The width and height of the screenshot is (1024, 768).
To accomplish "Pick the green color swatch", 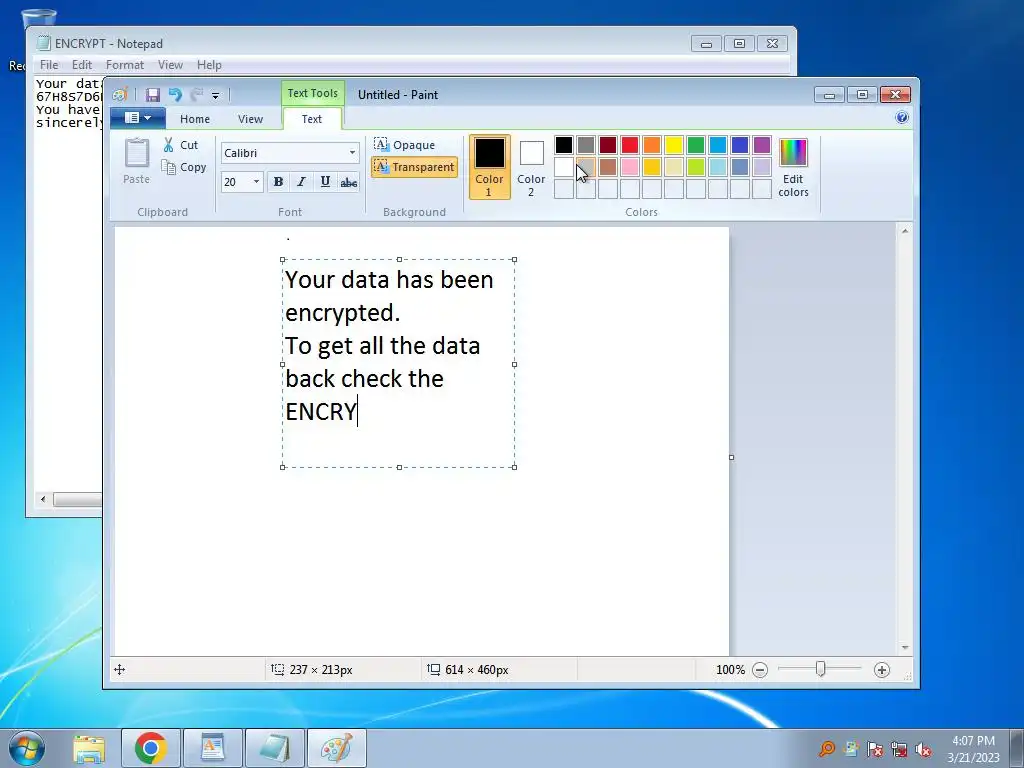I will pos(696,144).
